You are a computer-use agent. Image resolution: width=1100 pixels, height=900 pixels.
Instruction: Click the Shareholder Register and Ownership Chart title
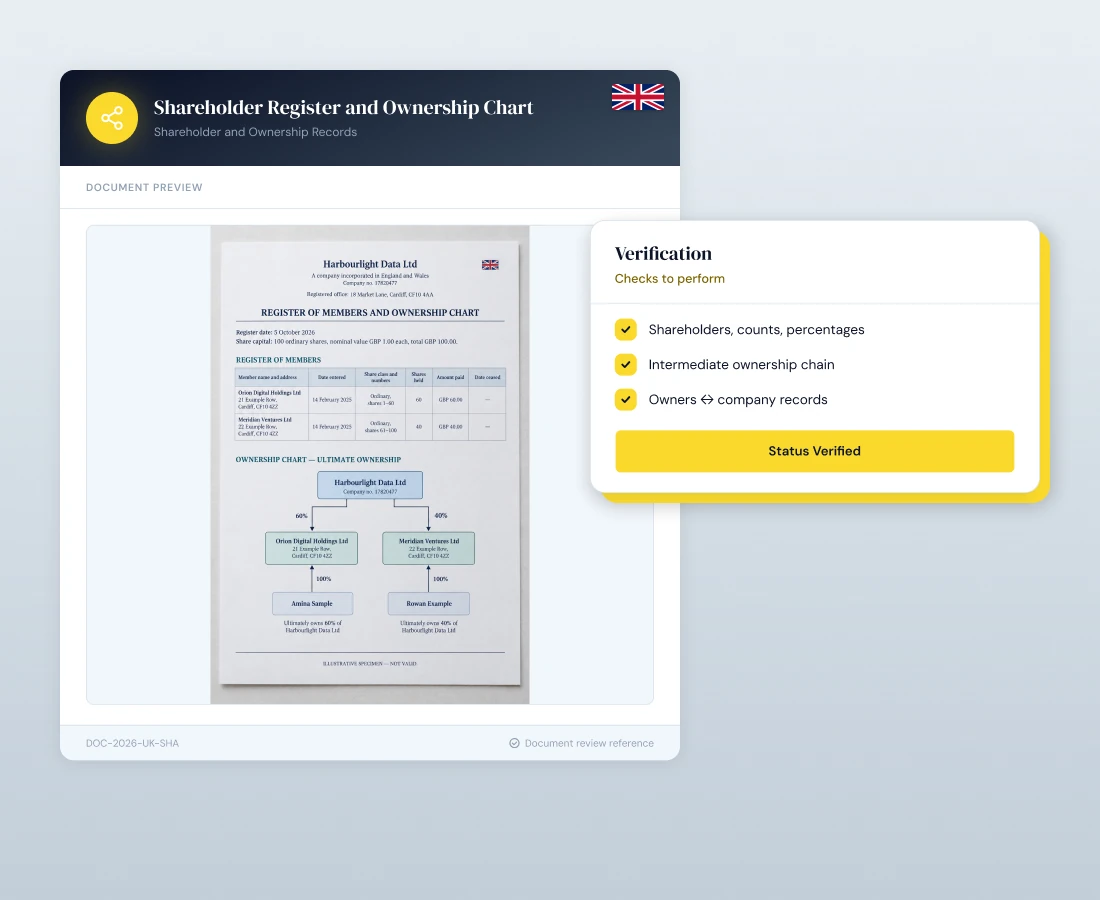click(343, 107)
